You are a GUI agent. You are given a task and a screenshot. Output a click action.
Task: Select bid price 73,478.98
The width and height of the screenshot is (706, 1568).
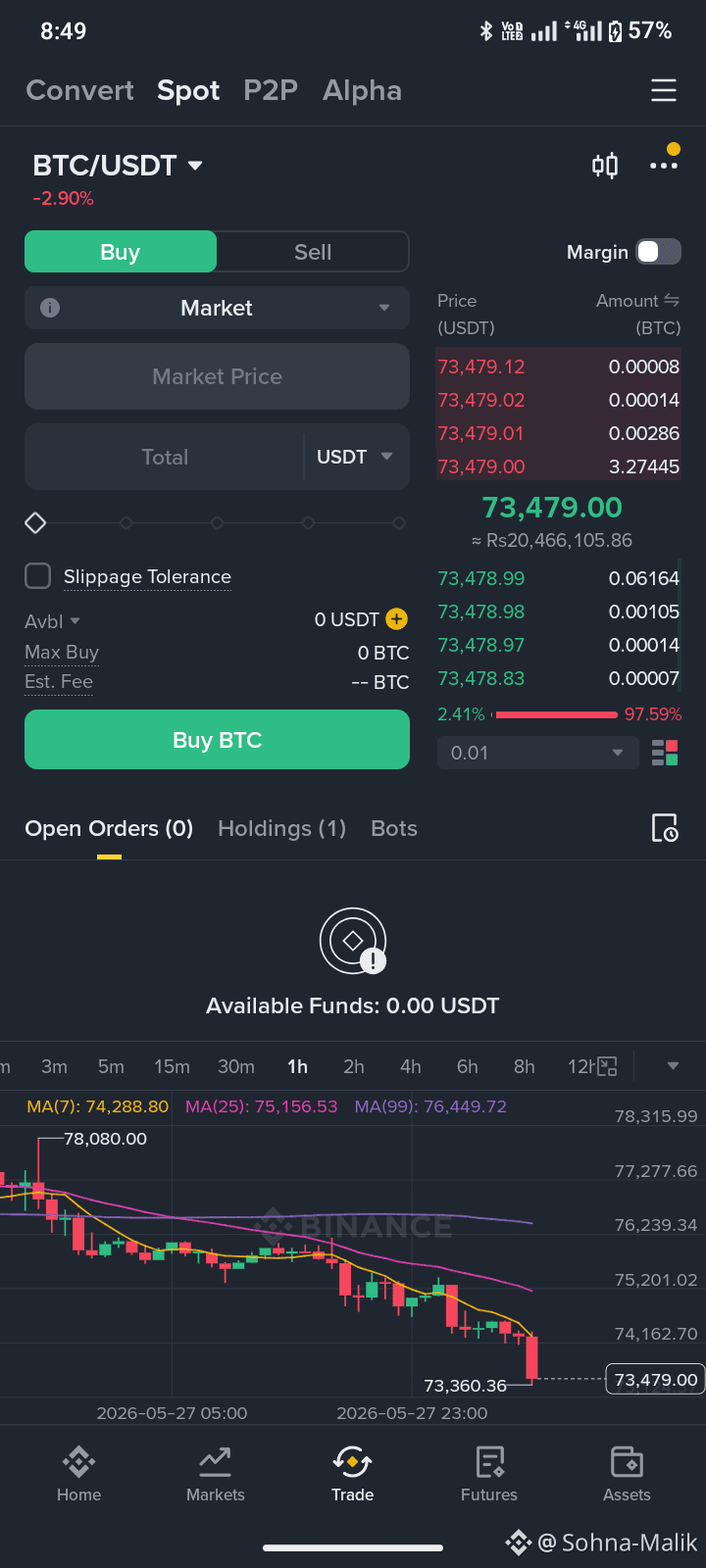coord(481,612)
